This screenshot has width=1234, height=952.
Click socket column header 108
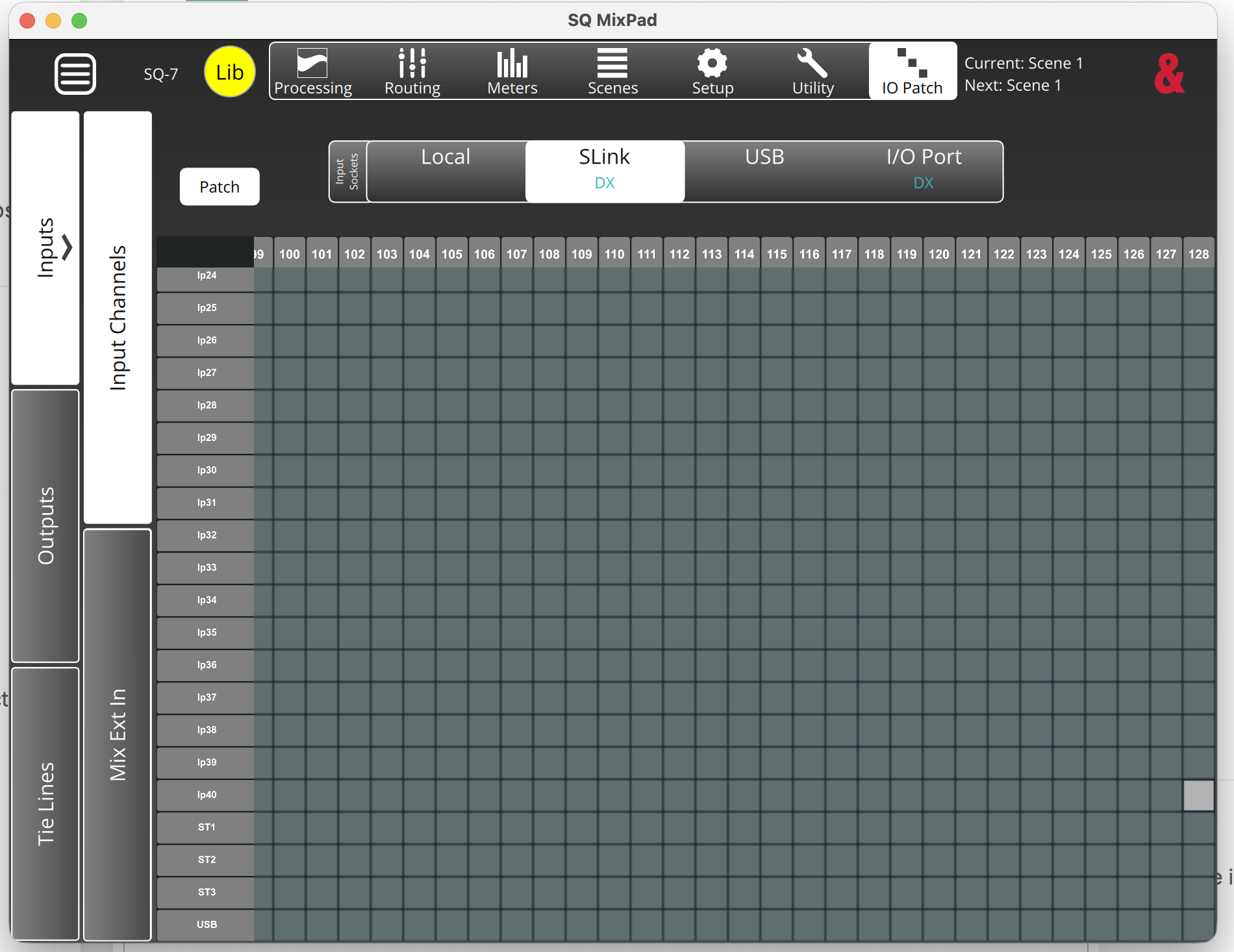tap(549, 253)
